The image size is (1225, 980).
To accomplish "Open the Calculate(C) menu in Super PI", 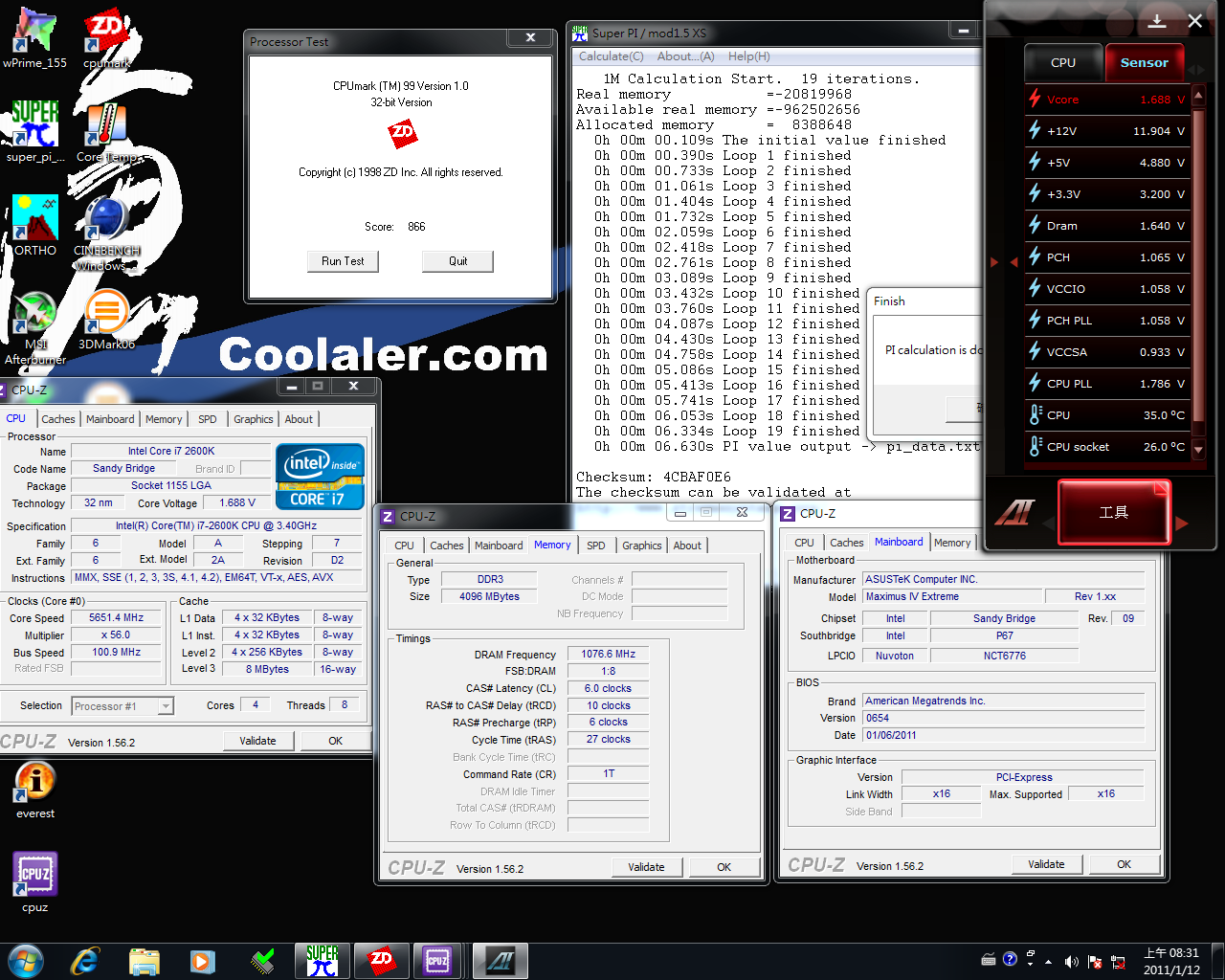I will [x=611, y=56].
